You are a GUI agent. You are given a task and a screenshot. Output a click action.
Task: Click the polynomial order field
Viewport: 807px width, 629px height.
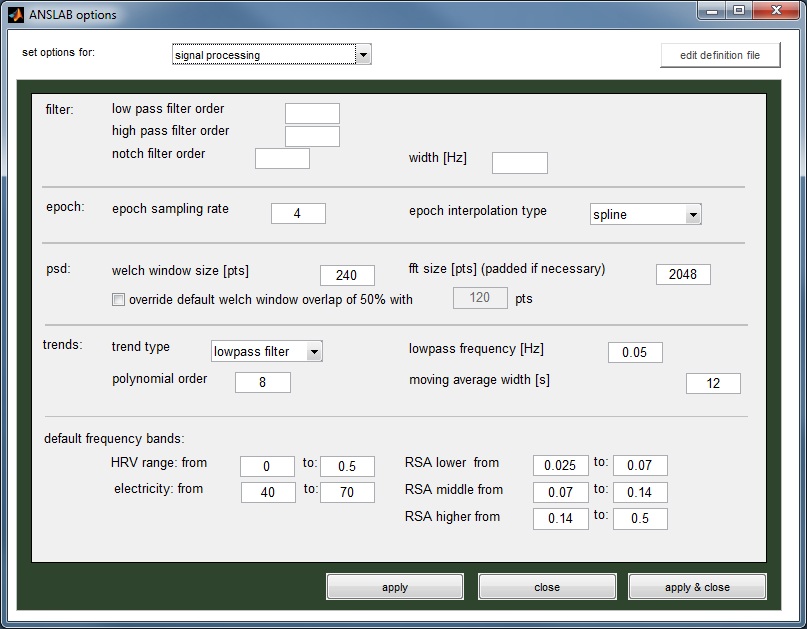(x=263, y=382)
